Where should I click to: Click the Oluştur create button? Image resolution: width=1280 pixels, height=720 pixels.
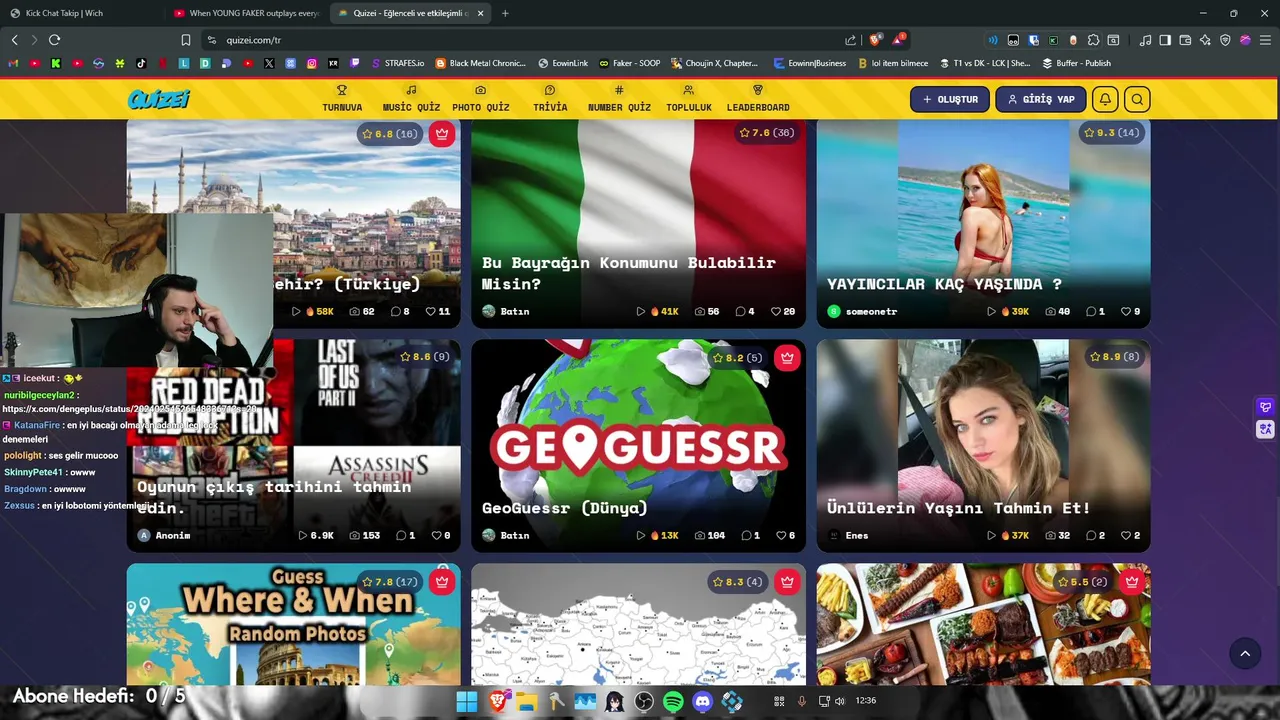950,99
